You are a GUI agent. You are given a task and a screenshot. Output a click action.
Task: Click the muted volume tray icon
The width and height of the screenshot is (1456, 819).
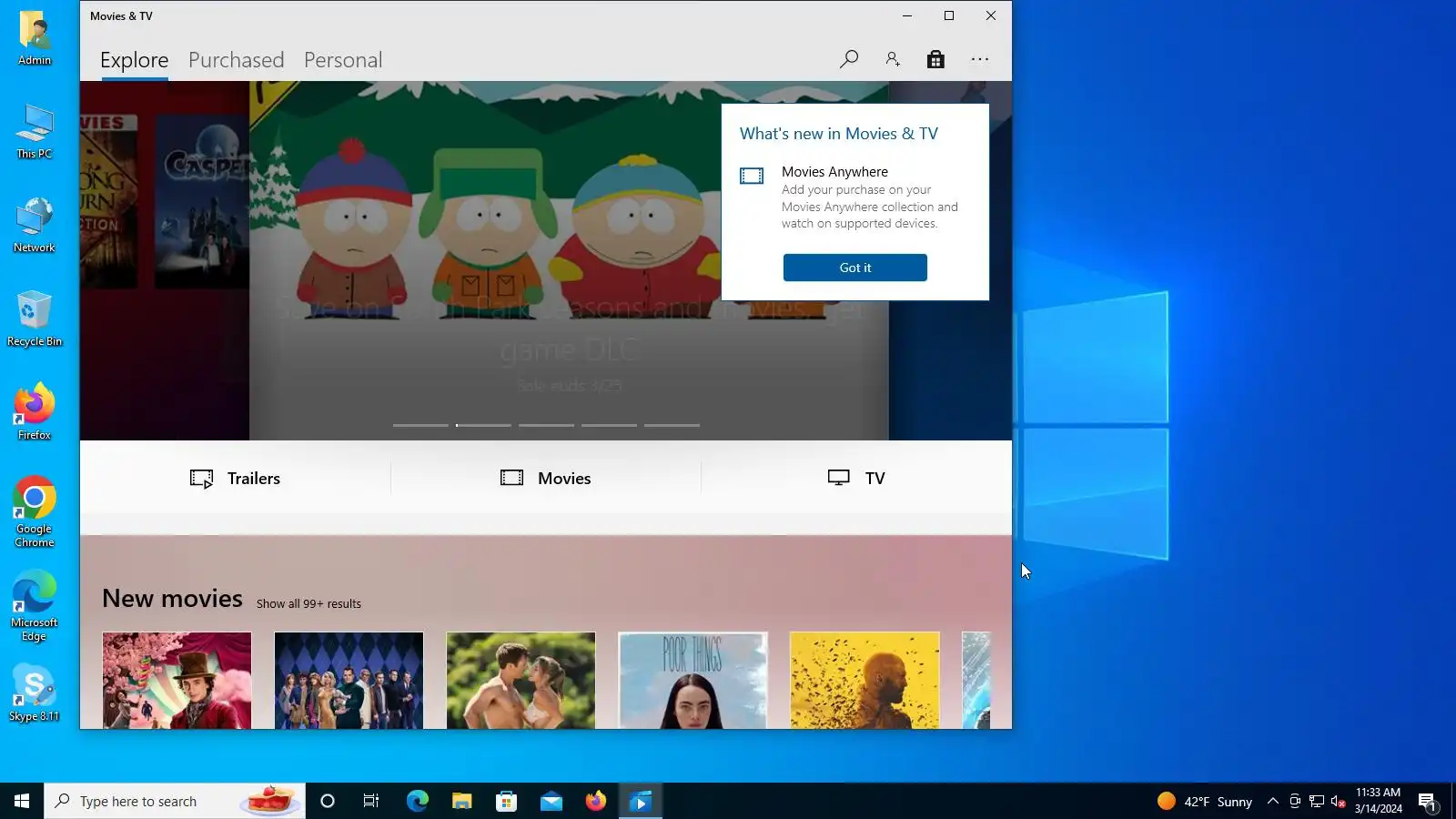coord(1338,801)
